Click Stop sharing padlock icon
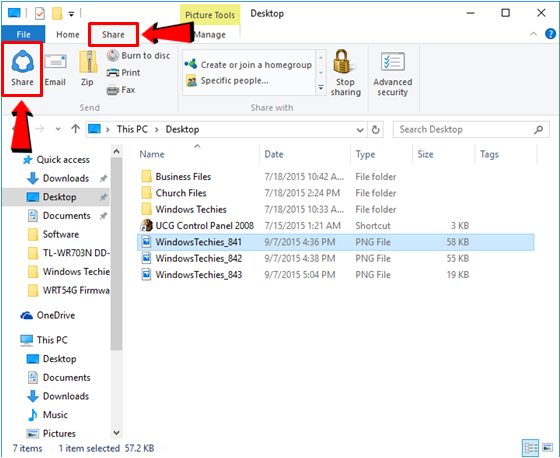This screenshot has height=458, width=560. point(342,62)
